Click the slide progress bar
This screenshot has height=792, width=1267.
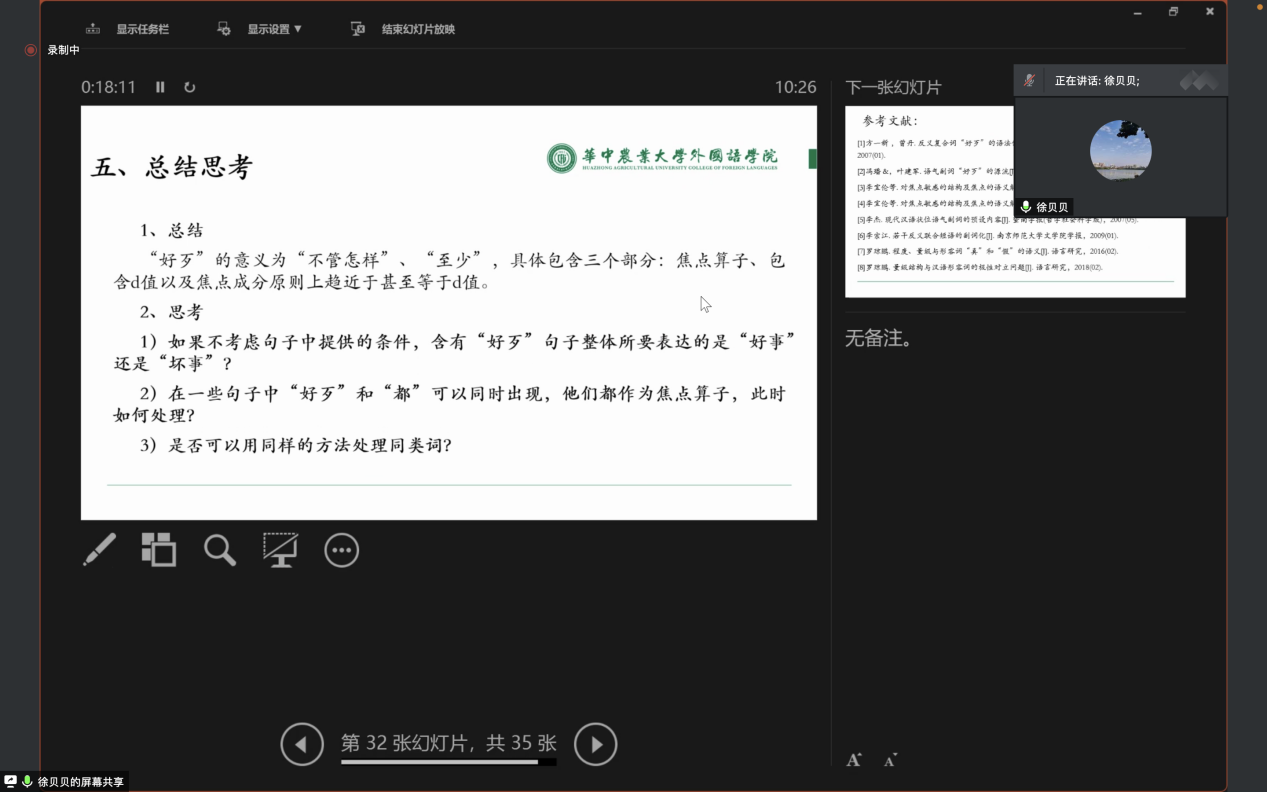(x=448, y=762)
